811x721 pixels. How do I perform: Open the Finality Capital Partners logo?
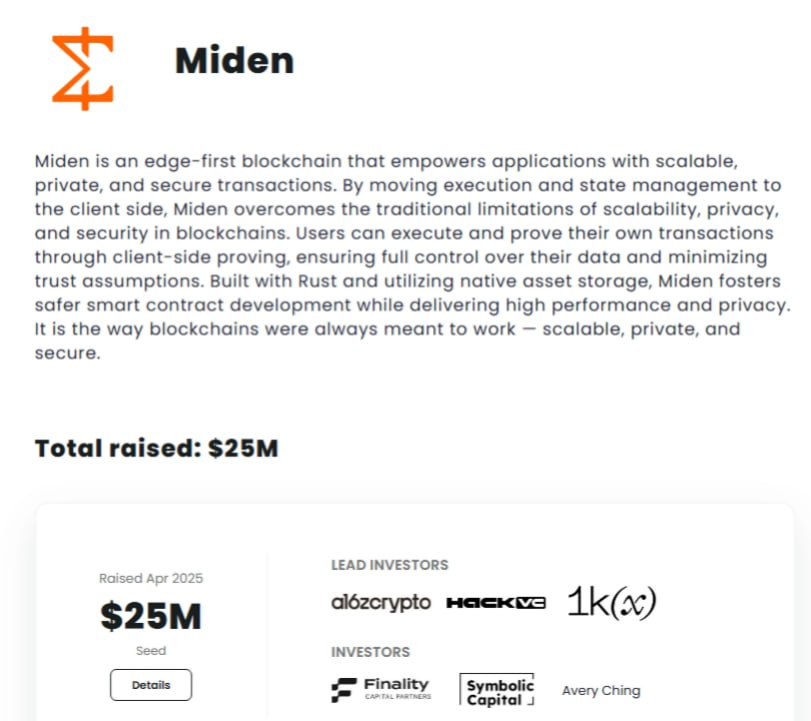[x=381, y=690]
